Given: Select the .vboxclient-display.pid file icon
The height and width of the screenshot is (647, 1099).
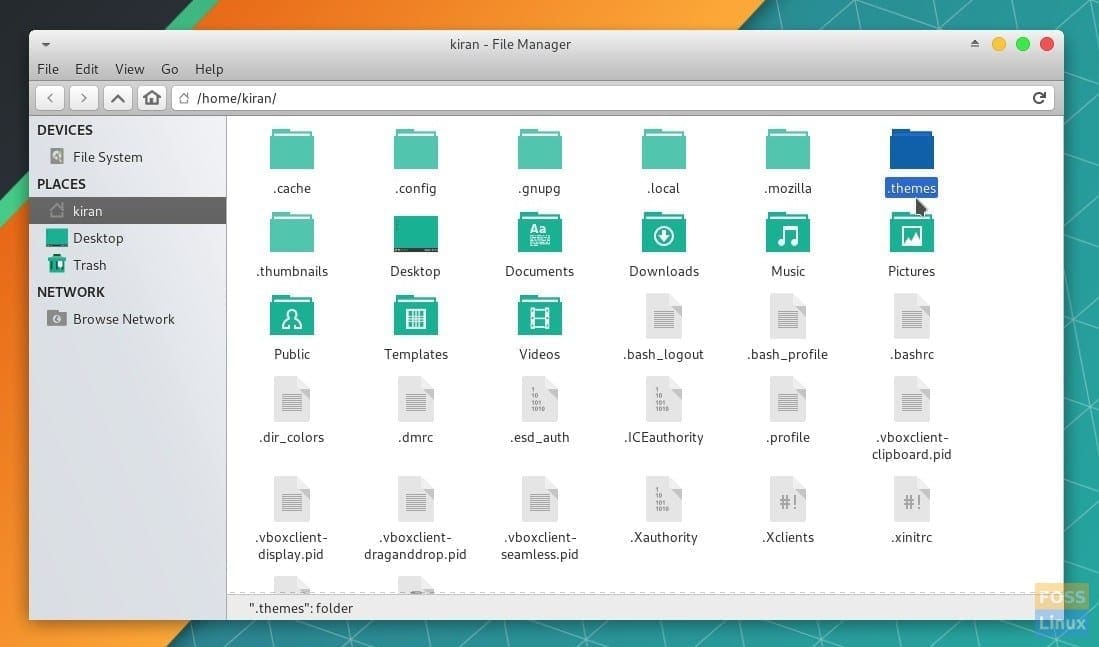Looking at the screenshot, I should point(292,499).
